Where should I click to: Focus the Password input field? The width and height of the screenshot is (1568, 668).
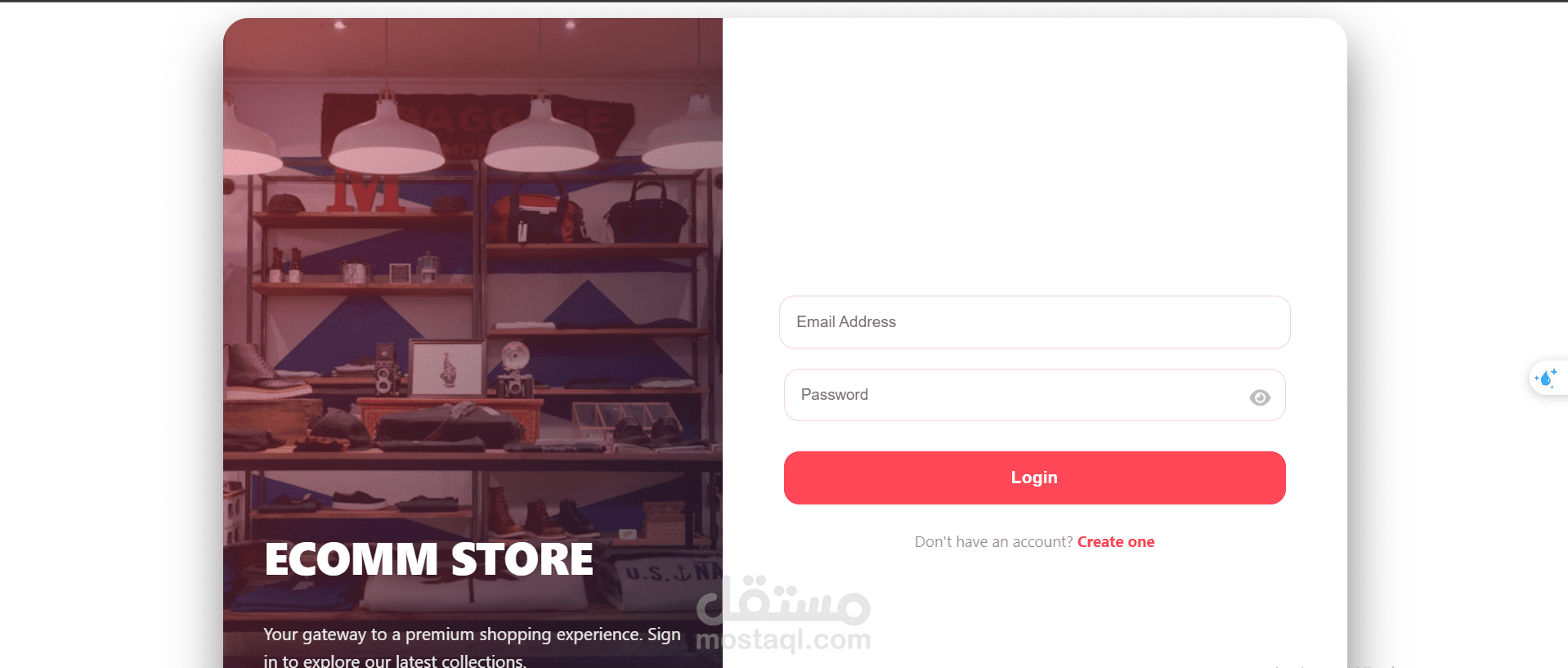point(1035,395)
